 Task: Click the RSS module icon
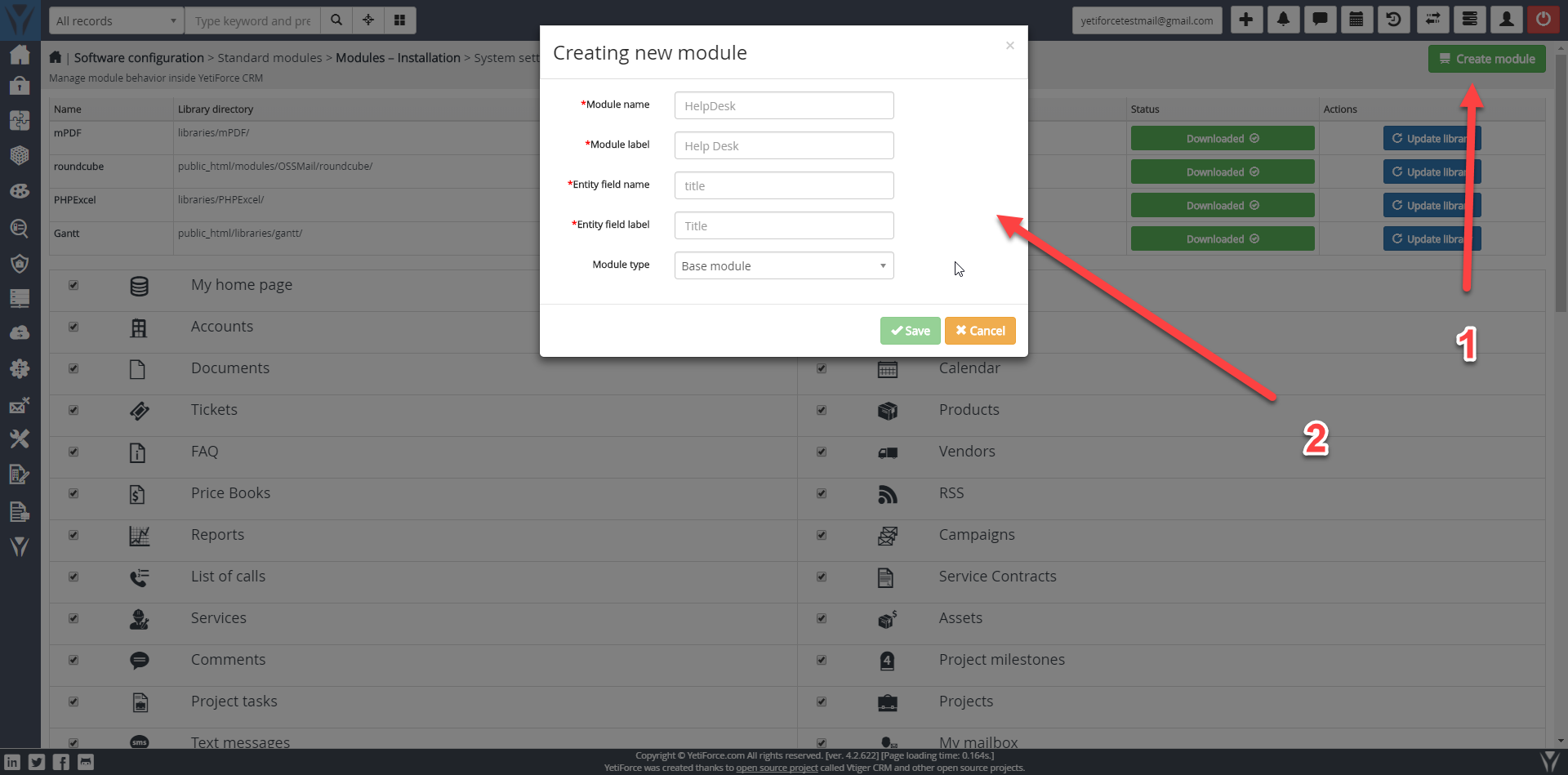tap(888, 494)
